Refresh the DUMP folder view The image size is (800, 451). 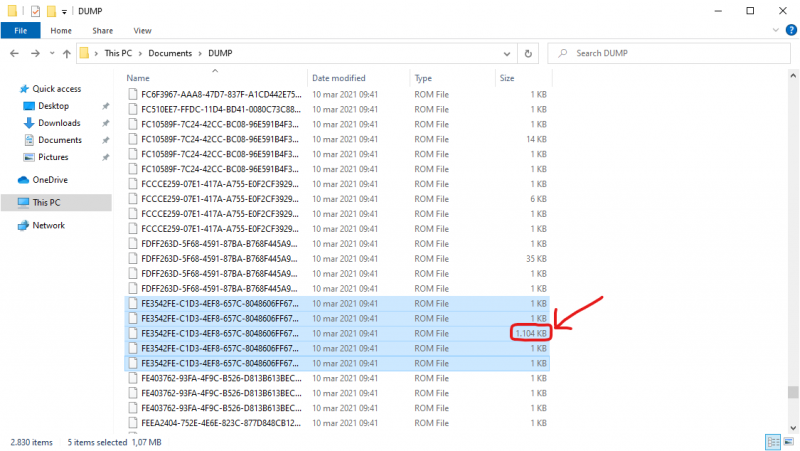(528, 54)
